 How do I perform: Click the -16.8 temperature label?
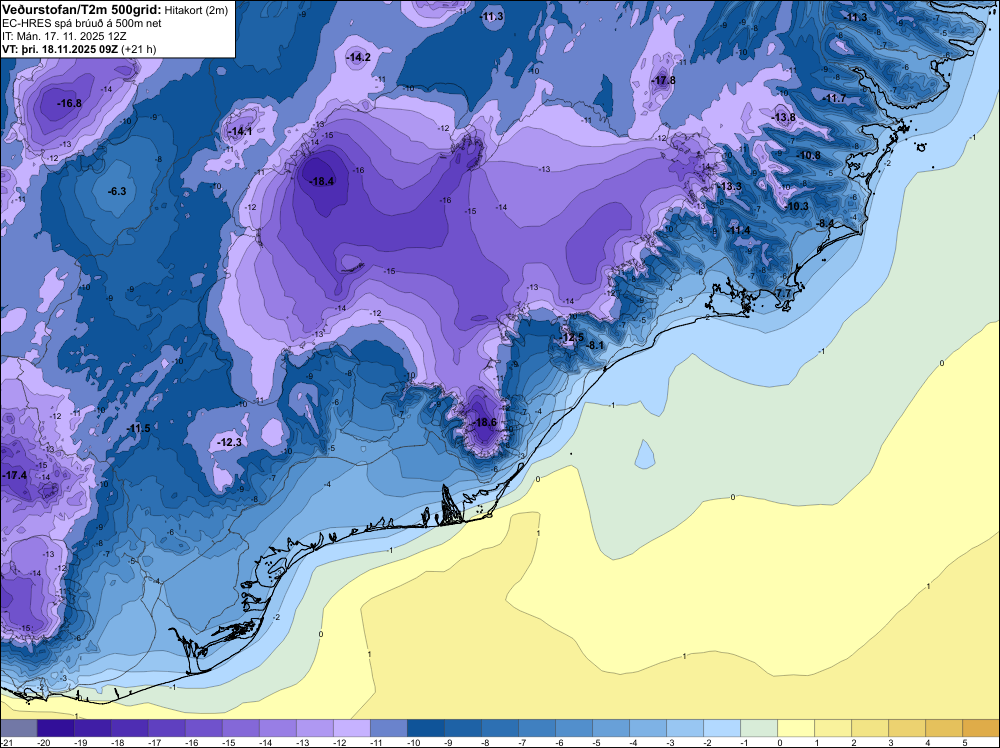point(69,103)
